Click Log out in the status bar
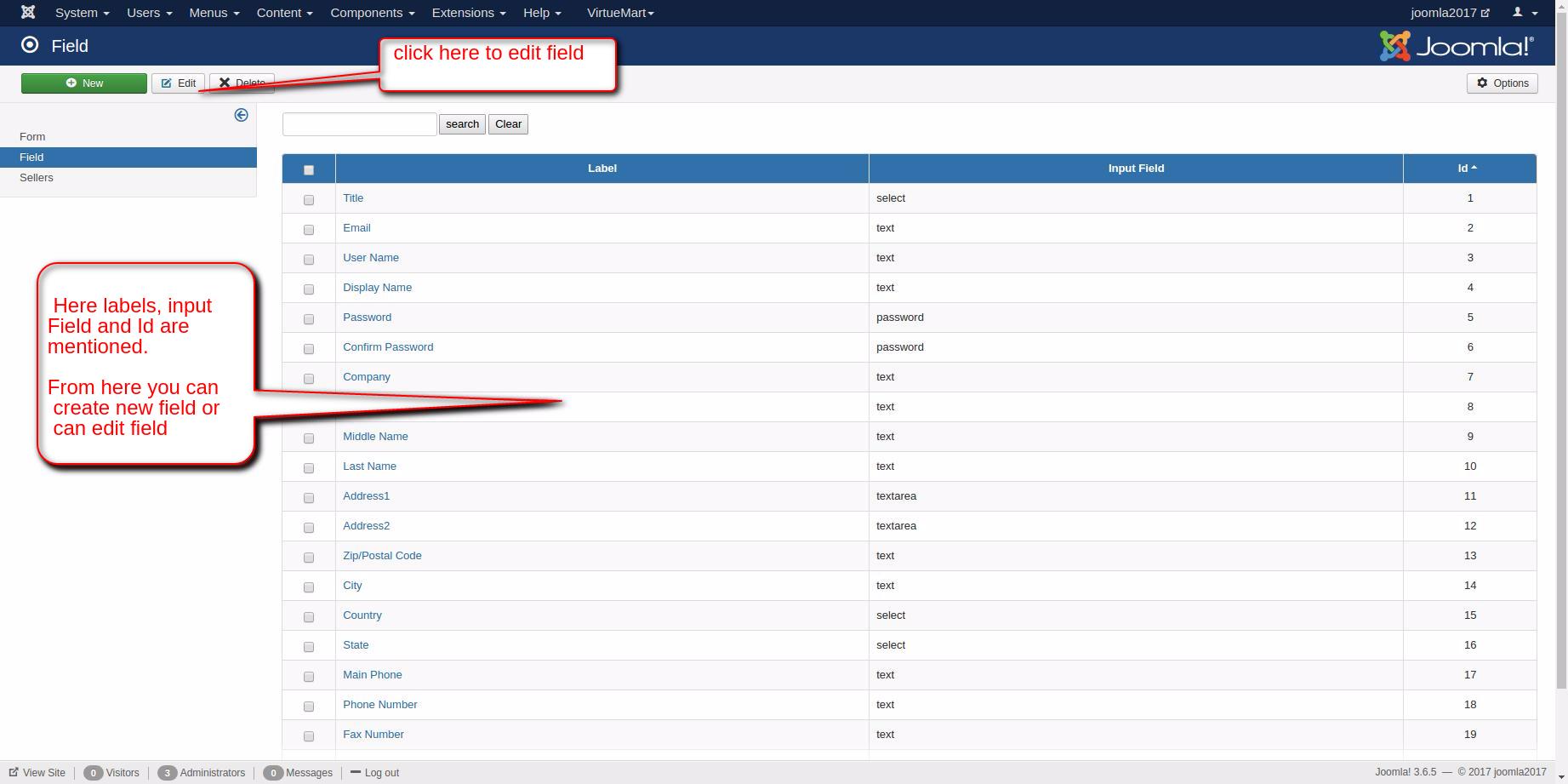The width and height of the screenshot is (1568, 784). pyautogui.click(x=374, y=773)
